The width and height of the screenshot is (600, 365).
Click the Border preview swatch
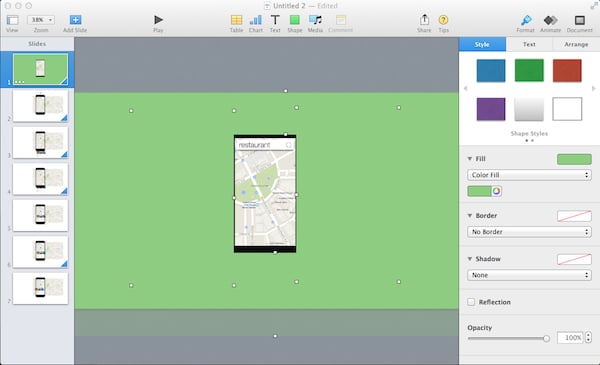pyautogui.click(x=574, y=216)
